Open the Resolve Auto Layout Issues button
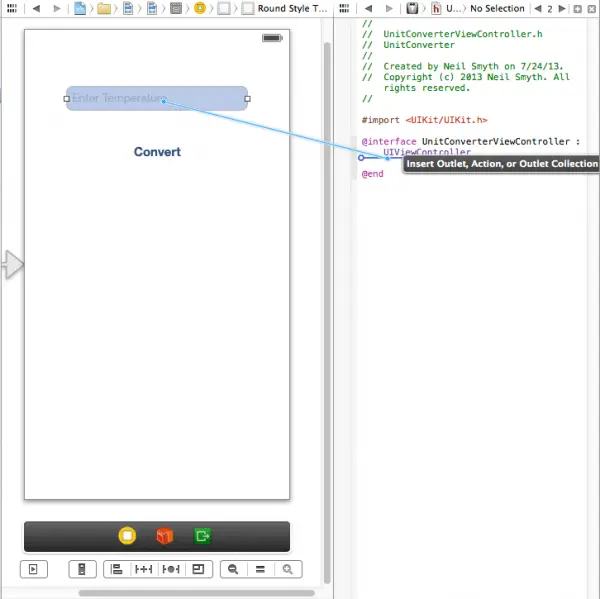The height and width of the screenshot is (599, 600). [x=171, y=569]
